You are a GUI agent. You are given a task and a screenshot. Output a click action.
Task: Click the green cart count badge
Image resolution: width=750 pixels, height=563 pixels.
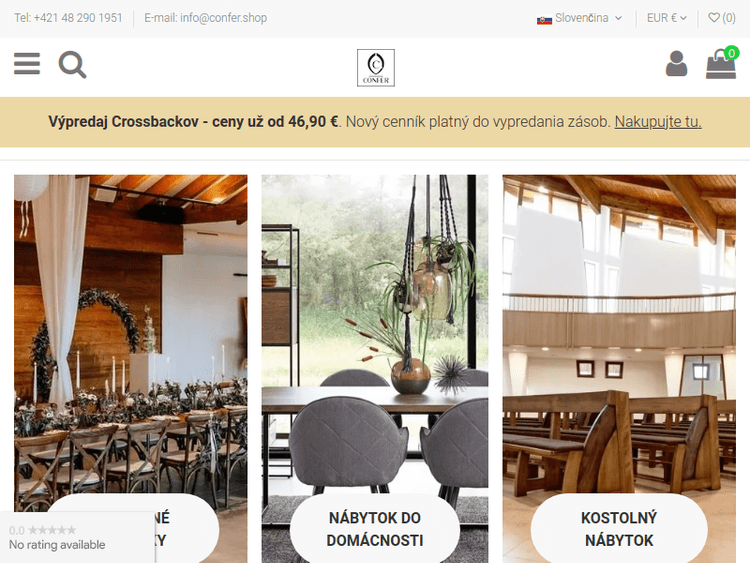point(731,53)
